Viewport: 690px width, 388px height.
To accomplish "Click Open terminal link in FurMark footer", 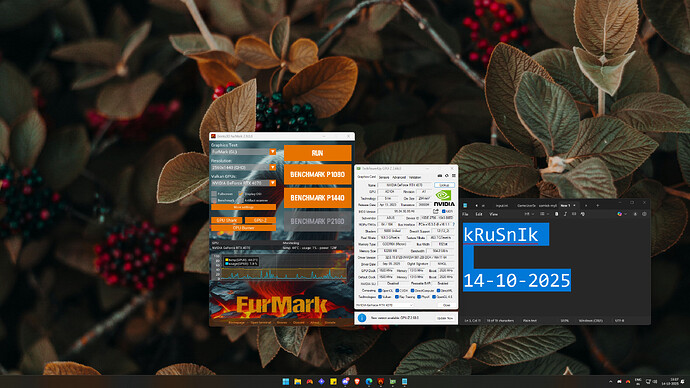I will coord(261,322).
